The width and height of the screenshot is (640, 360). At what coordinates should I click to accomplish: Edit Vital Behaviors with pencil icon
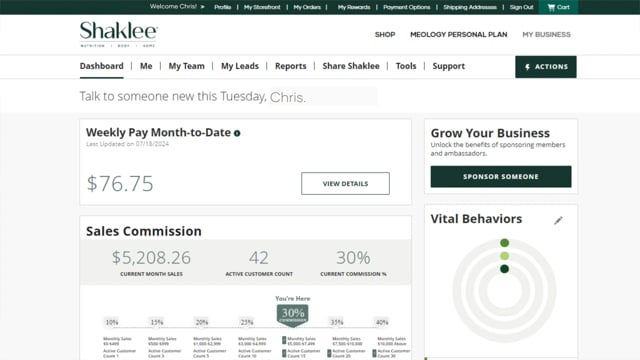tap(558, 220)
